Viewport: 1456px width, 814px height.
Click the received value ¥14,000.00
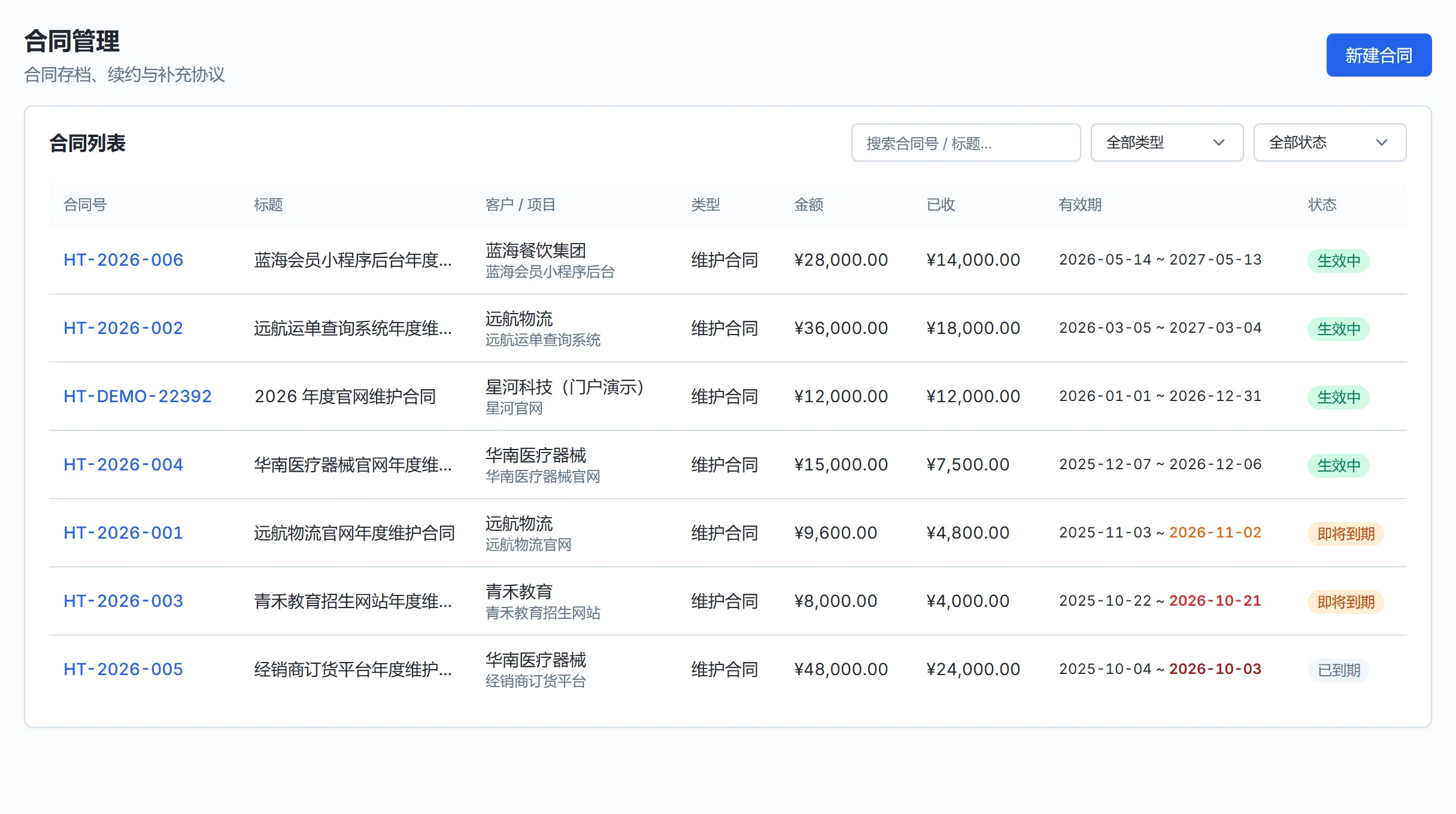(x=973, y=260)
